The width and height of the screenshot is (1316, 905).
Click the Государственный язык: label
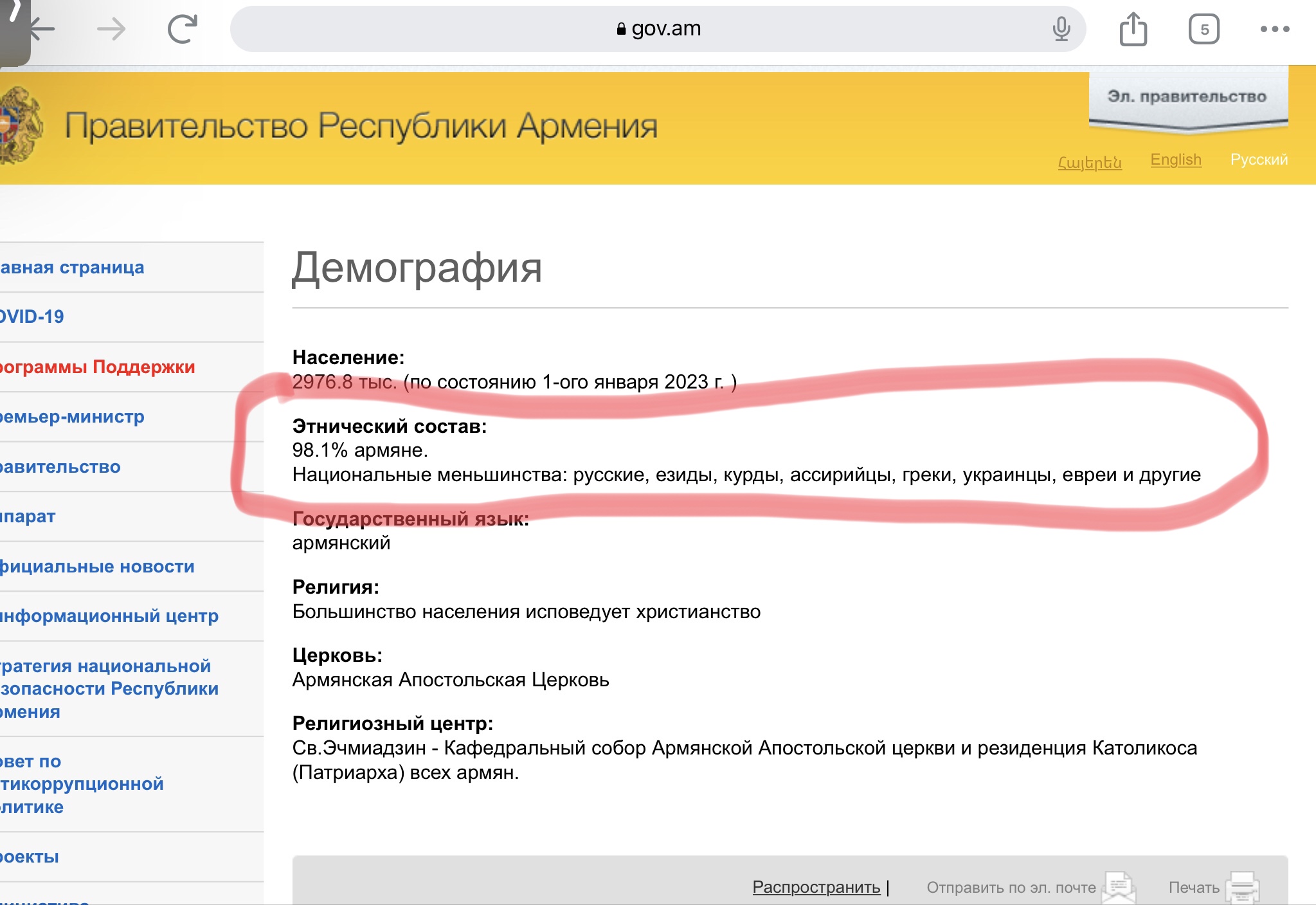[411, 519]
